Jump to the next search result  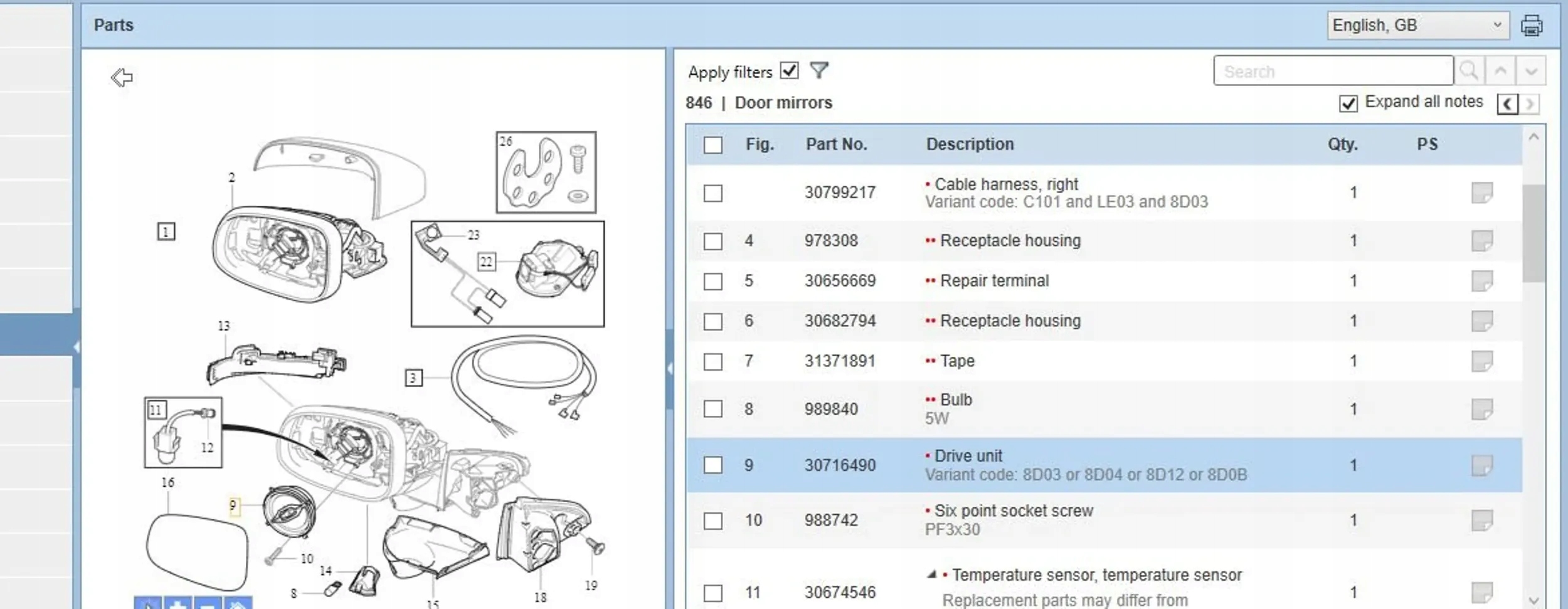tap(1531, 71)
